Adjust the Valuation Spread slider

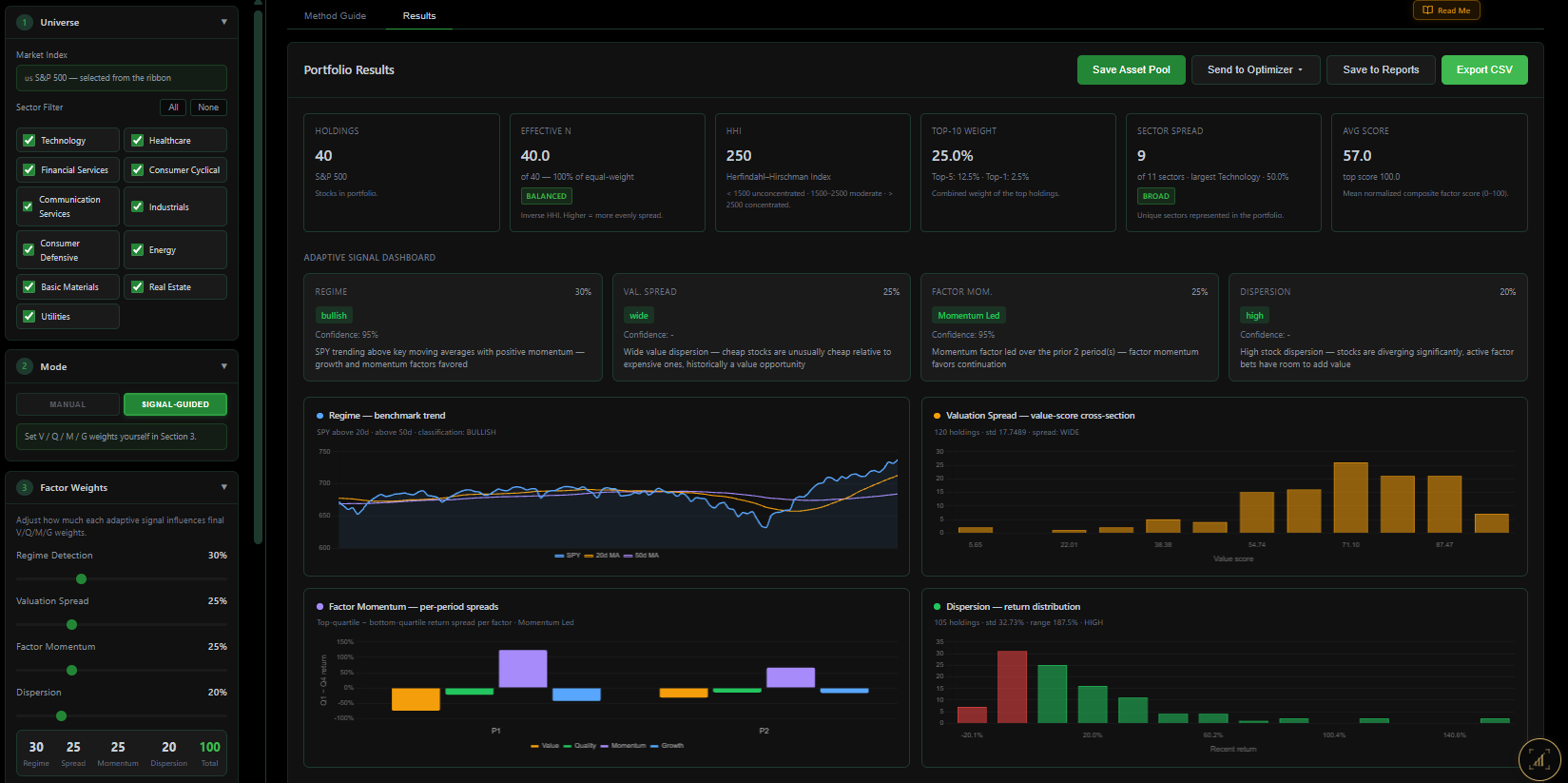pos(71,624)
